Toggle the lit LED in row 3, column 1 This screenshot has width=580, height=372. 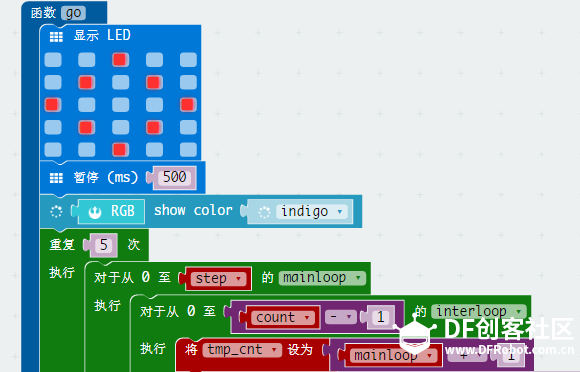click(x=53, y=105)
